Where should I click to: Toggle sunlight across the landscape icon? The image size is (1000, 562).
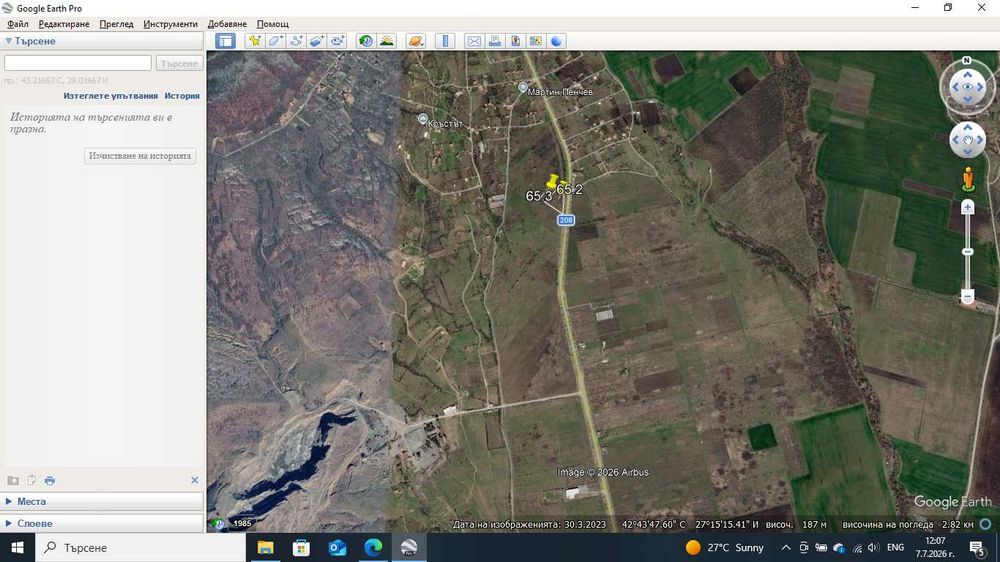tap(386, 41)
